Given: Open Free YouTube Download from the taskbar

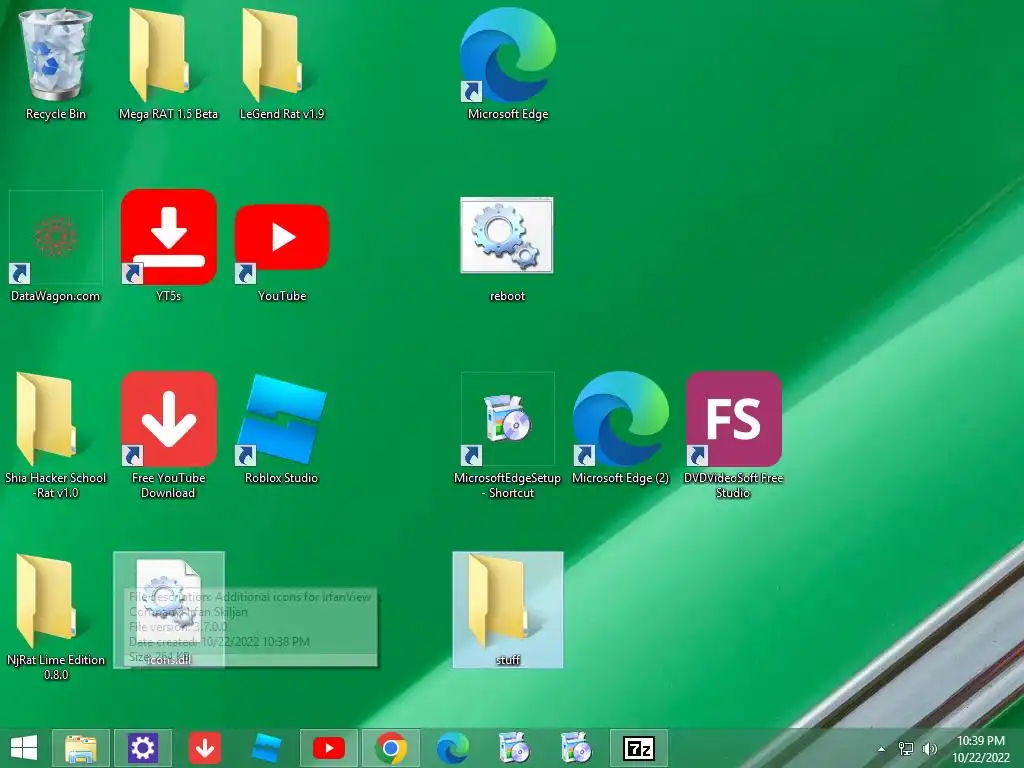Looking at the screenshot, I should [204, 748].
